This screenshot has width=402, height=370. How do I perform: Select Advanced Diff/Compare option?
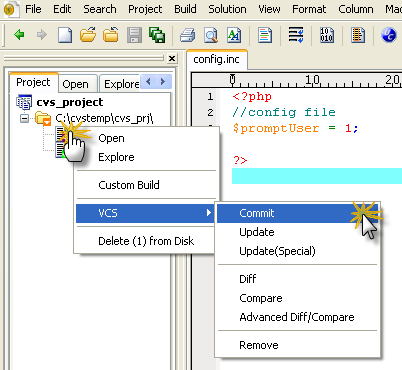[x=297, y=317]
